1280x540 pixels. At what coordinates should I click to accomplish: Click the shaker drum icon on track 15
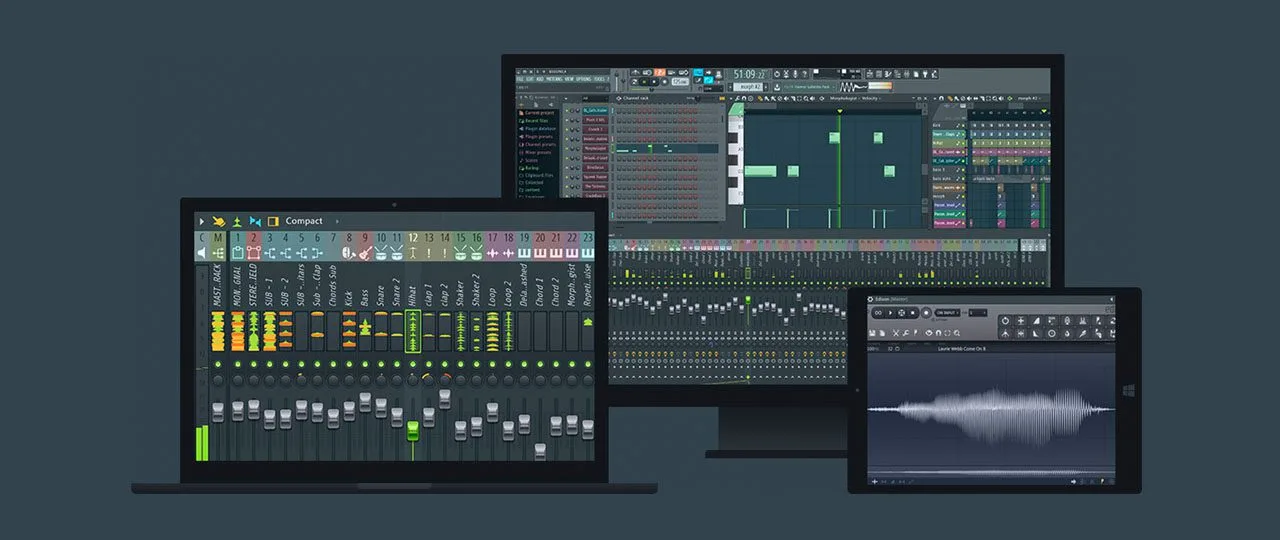(x=461, y=253)
